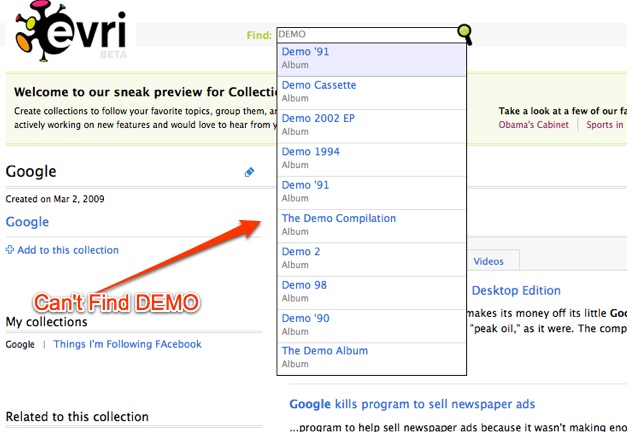
Task: Open the Desktop Edition article link
Action: pos(516,290)
